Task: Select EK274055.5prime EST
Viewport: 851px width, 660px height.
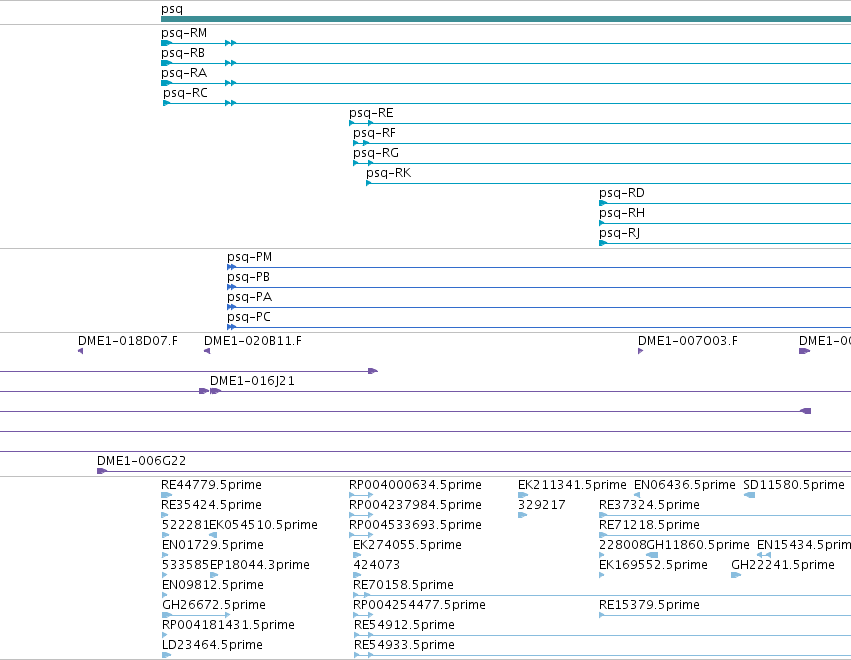Action: click(x=357, y=555)
